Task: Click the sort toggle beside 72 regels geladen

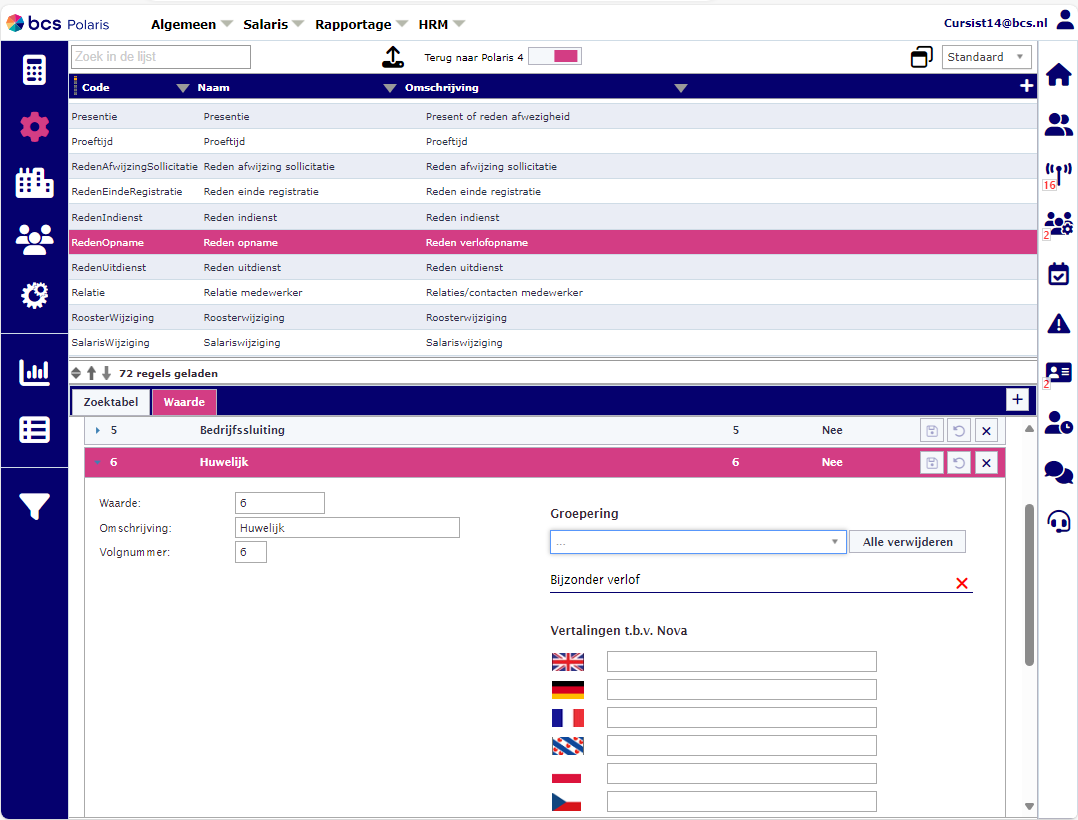Action: coord(76,373)
